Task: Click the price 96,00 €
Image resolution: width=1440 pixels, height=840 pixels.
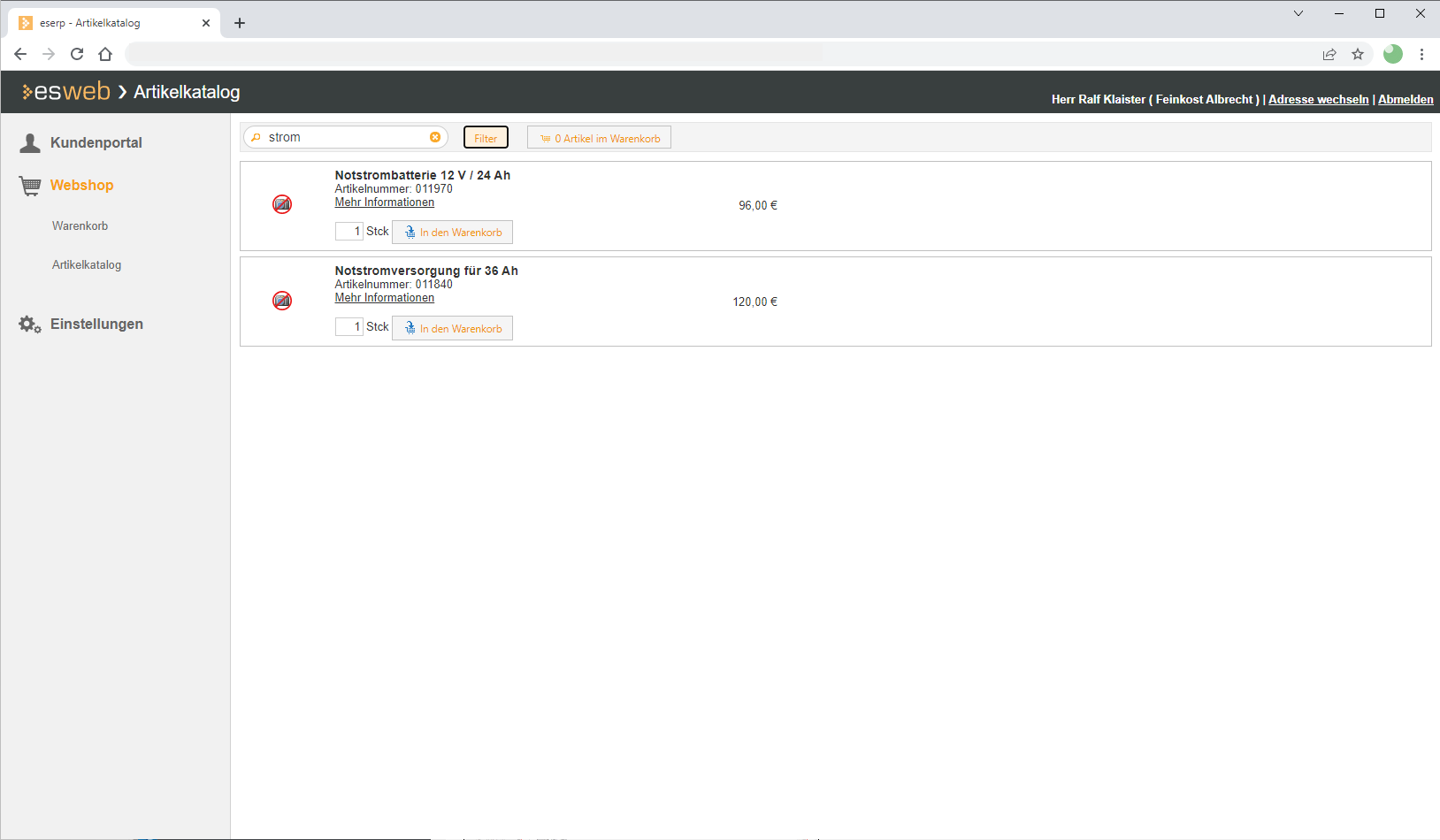Action: pyautogui.click(x=758, y=206)
